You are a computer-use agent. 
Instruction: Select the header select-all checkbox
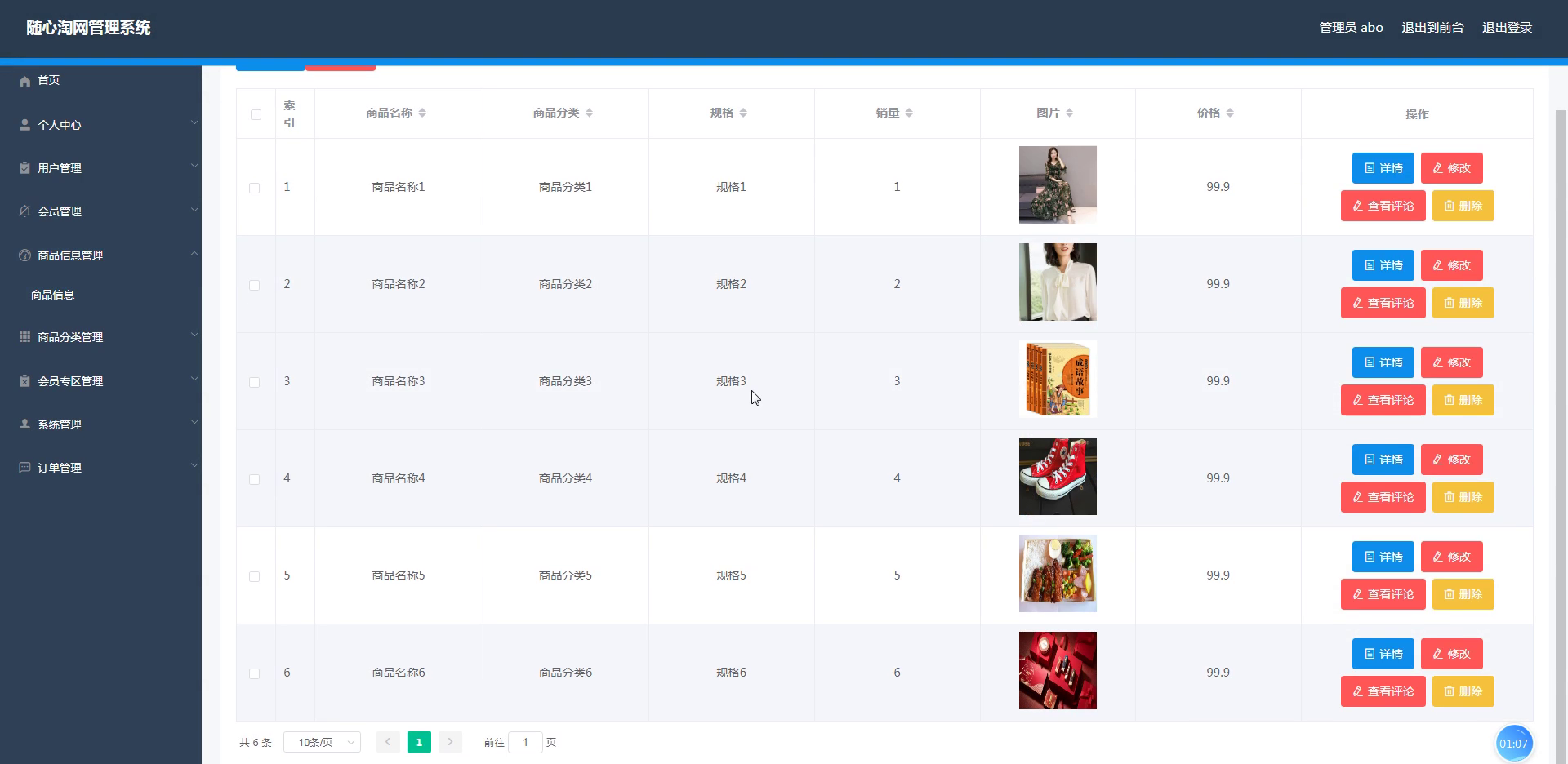(x=256, y=114)
